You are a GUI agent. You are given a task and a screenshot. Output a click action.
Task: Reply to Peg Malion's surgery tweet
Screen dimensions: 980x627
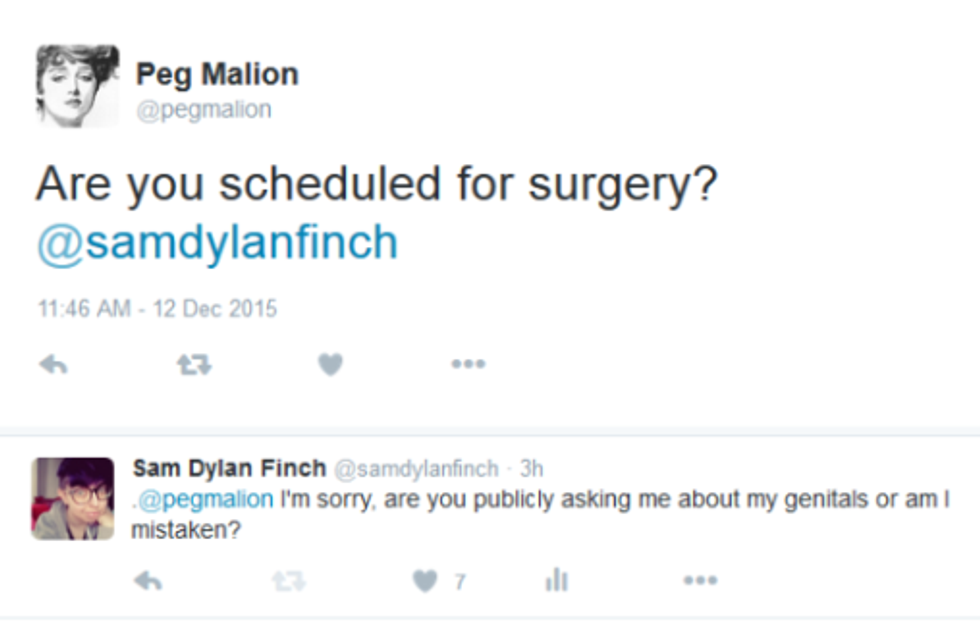[x=53, y=366]
